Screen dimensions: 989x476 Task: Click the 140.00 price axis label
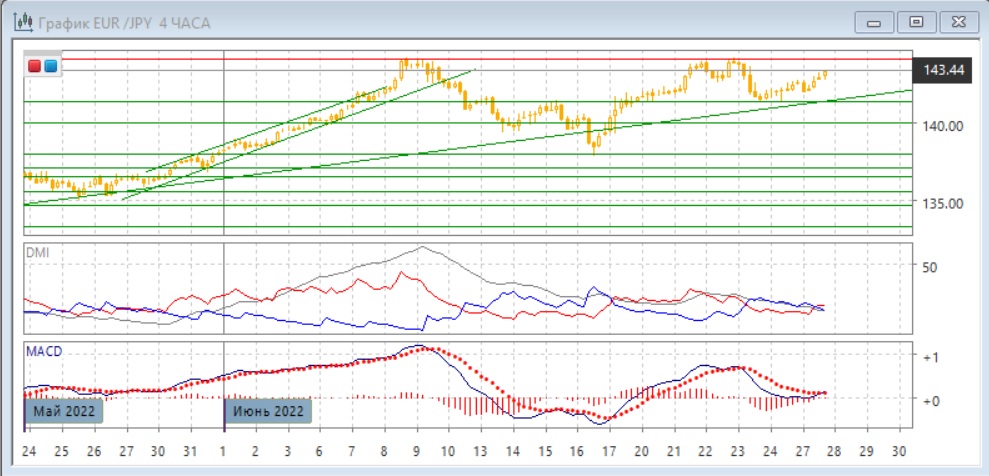tap(942, 126)
